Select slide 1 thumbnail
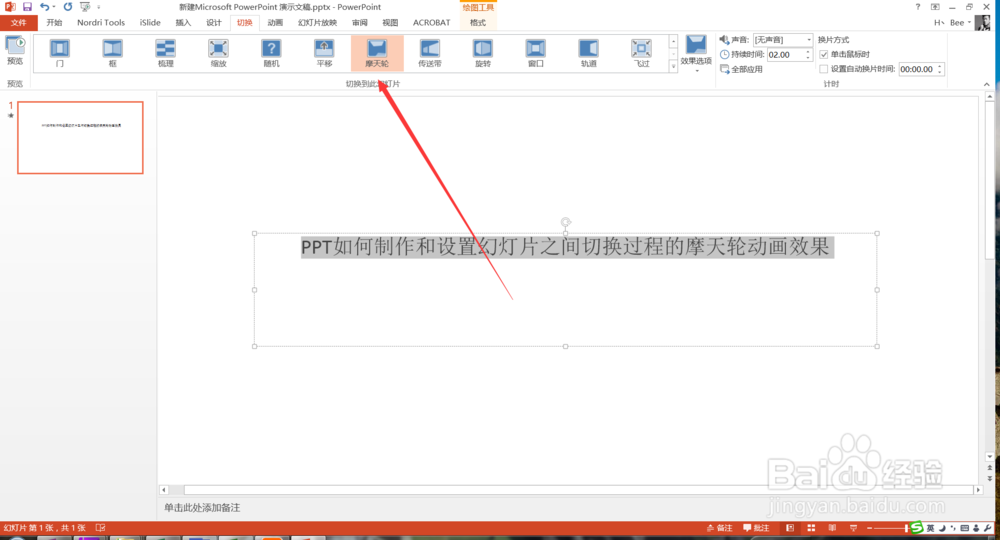1000x540 pixels. pos(80,137)
